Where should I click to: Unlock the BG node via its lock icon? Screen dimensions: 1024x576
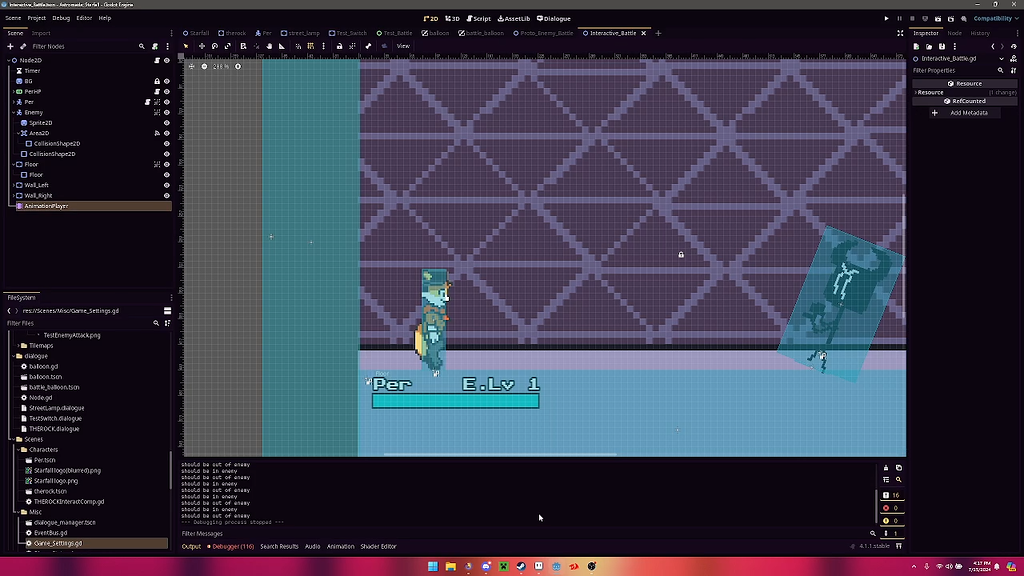pos(157,81)
